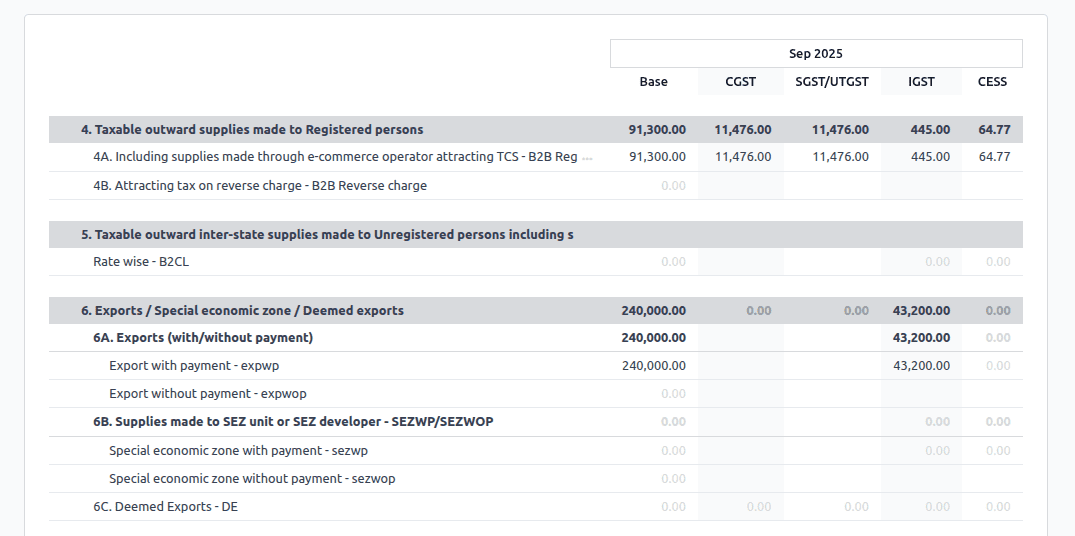1075x536 pixels.
Task: Click the SGST/UTGST column header
Action: 832,82
